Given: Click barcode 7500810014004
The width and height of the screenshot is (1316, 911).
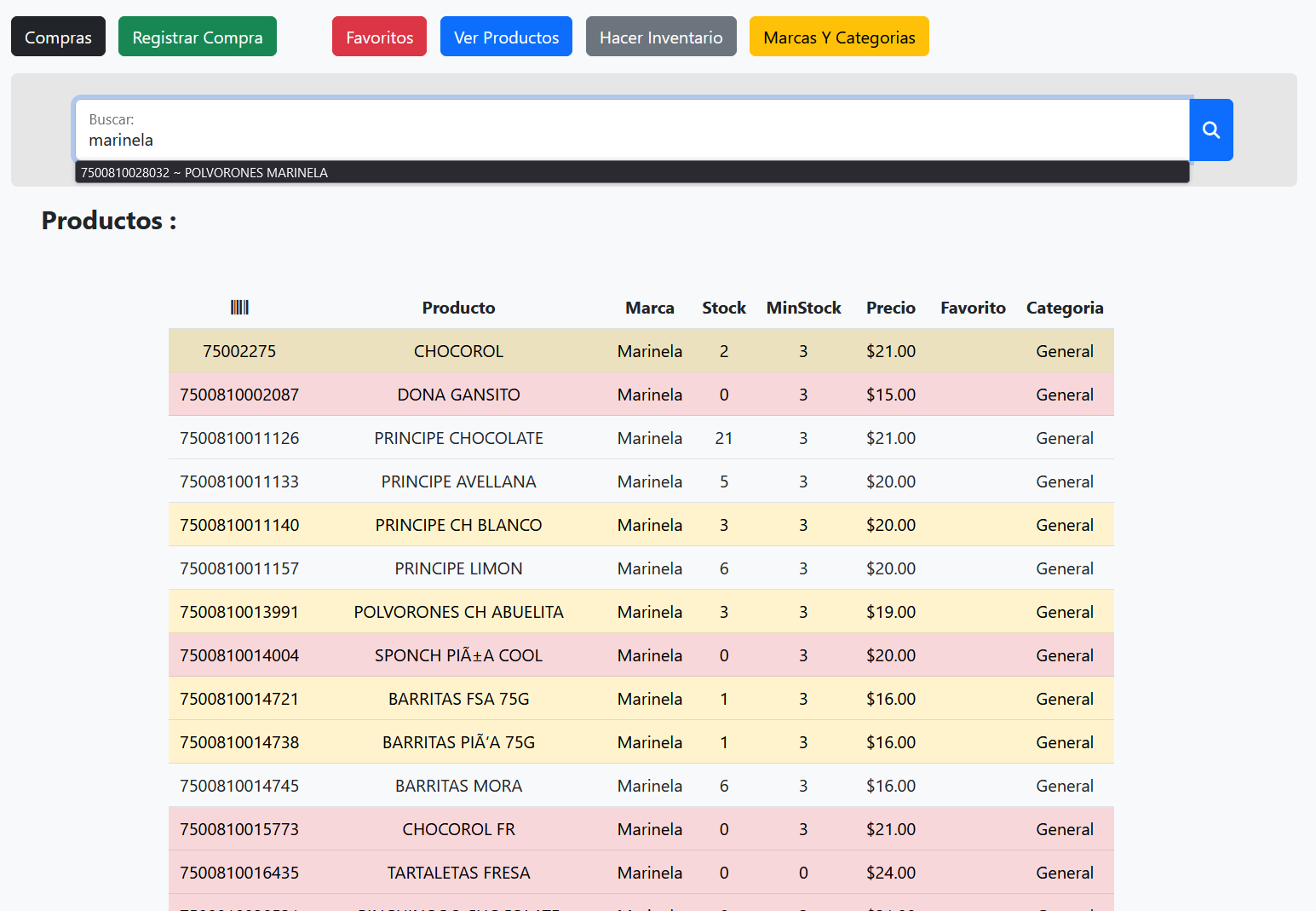Looking at the screenshot, I should (x=239, y=655).
